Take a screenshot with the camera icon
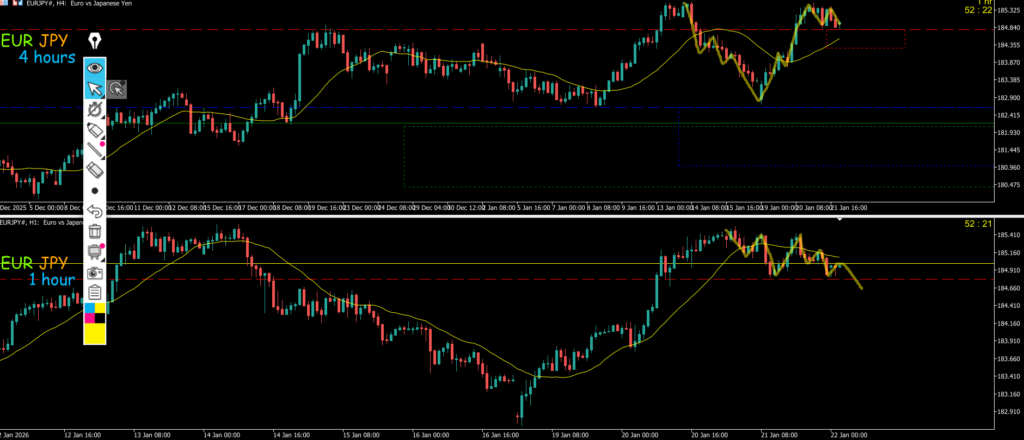 [95, 272]
